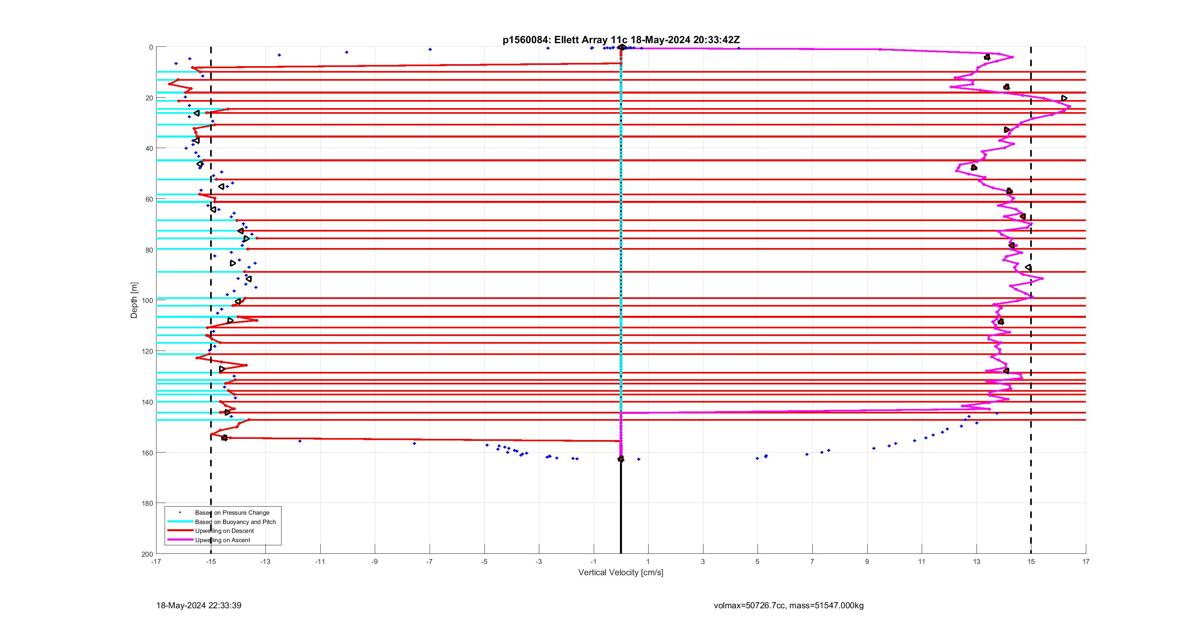Click the x-axis tick label '-3'

pos(539,561)
